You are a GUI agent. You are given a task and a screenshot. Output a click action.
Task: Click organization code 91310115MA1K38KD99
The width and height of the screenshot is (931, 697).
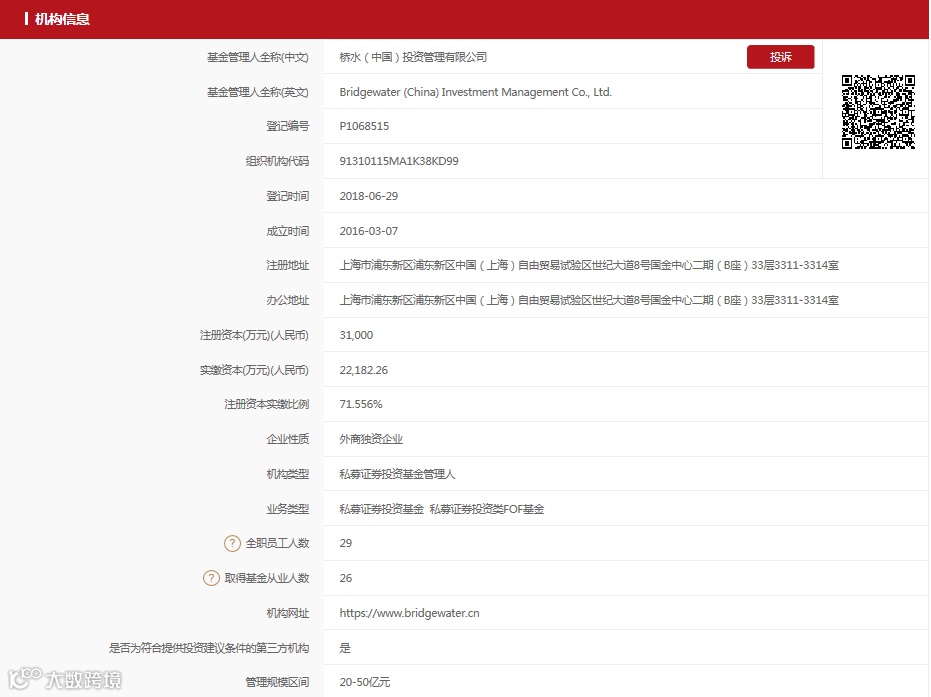[399, 161]
